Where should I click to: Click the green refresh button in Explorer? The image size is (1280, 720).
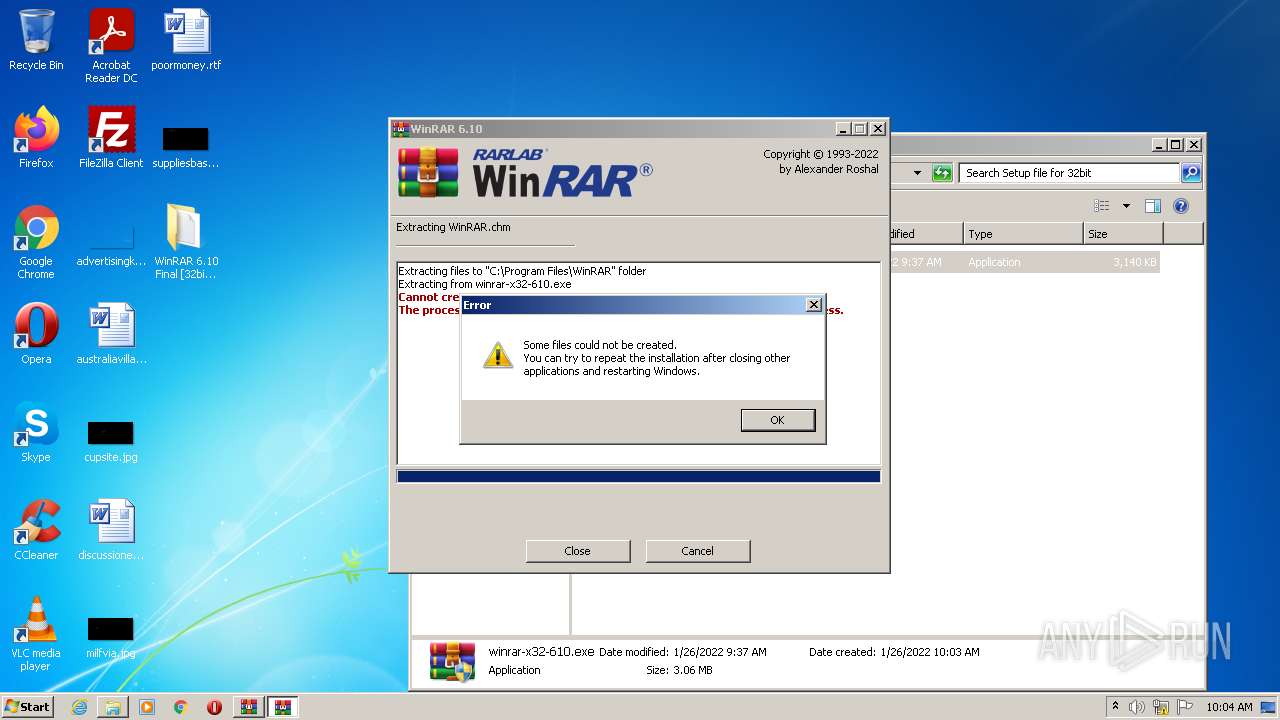942,173
